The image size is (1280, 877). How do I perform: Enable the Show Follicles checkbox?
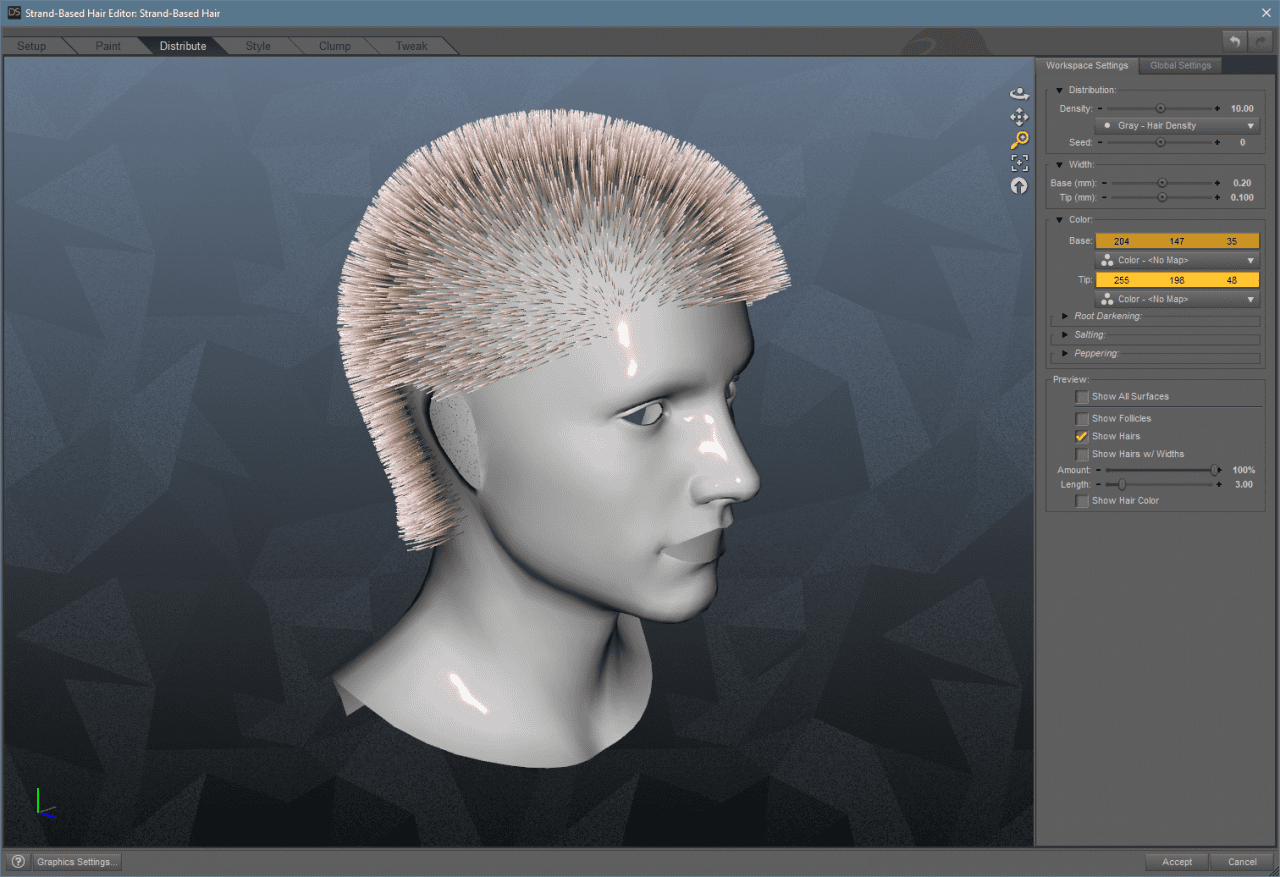tap(1082, 418)
